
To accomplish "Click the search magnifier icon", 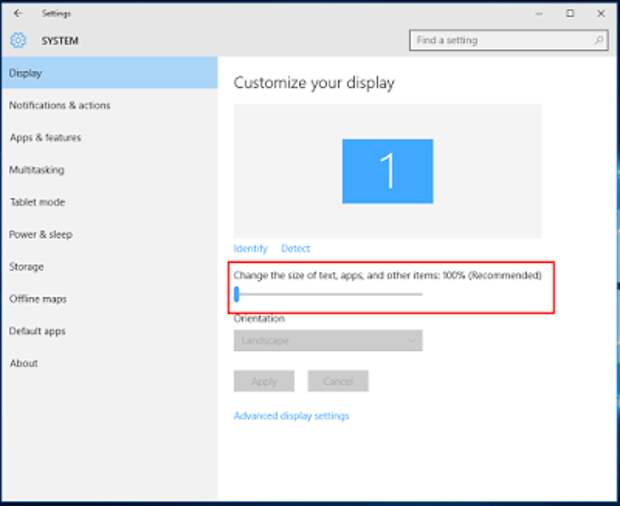I will [599, 40].
